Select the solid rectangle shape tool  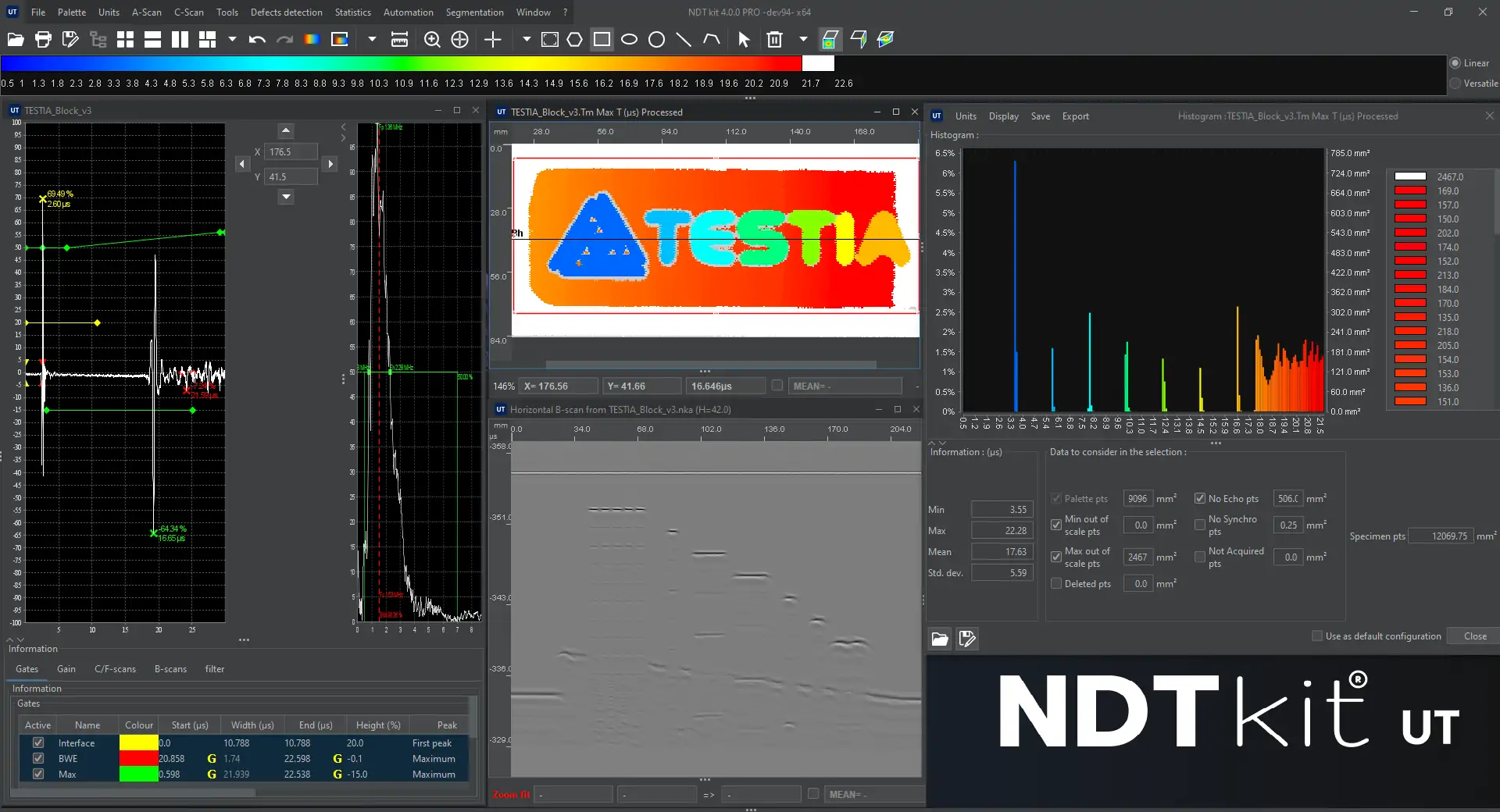pos(602,39)
